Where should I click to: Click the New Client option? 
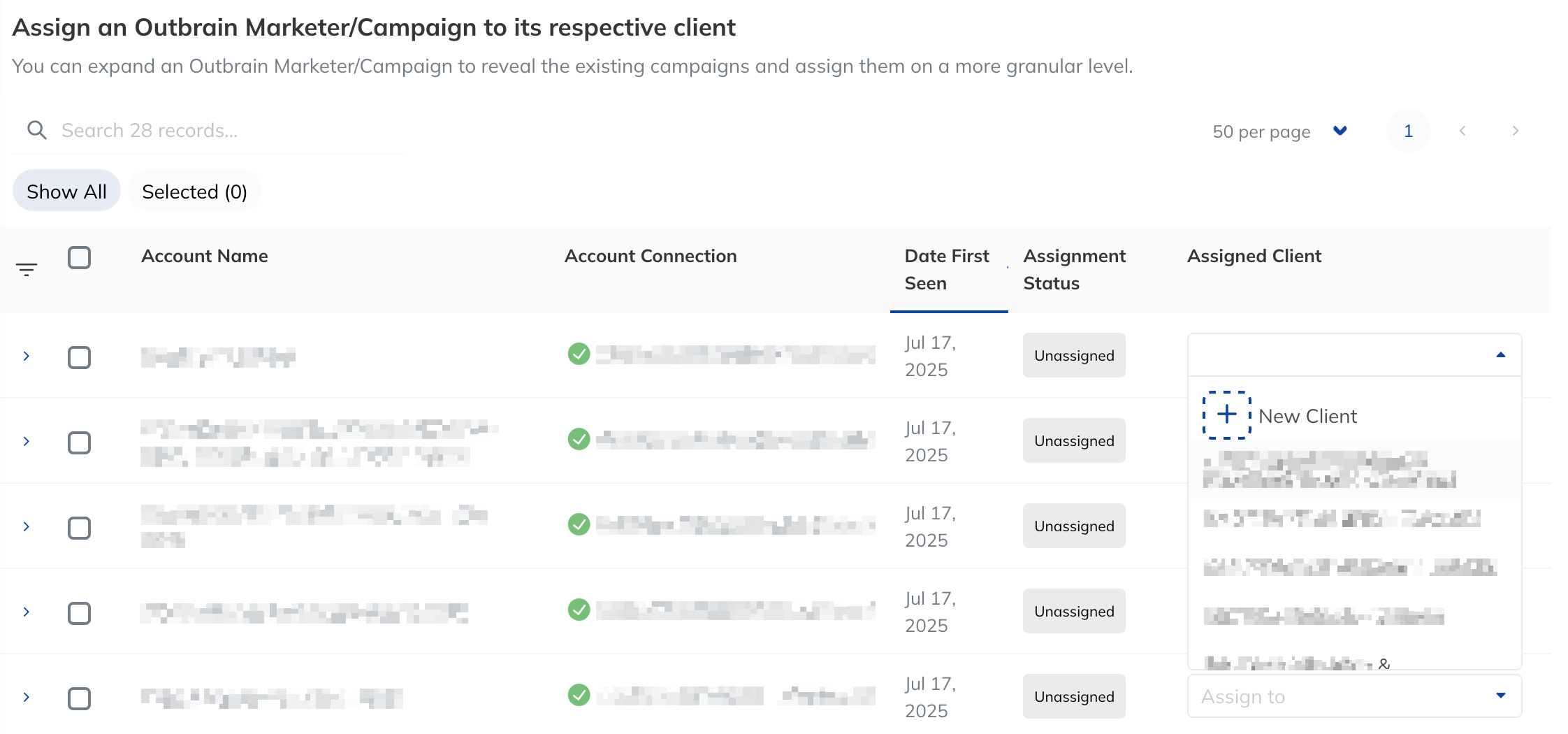pos(1307,415)
